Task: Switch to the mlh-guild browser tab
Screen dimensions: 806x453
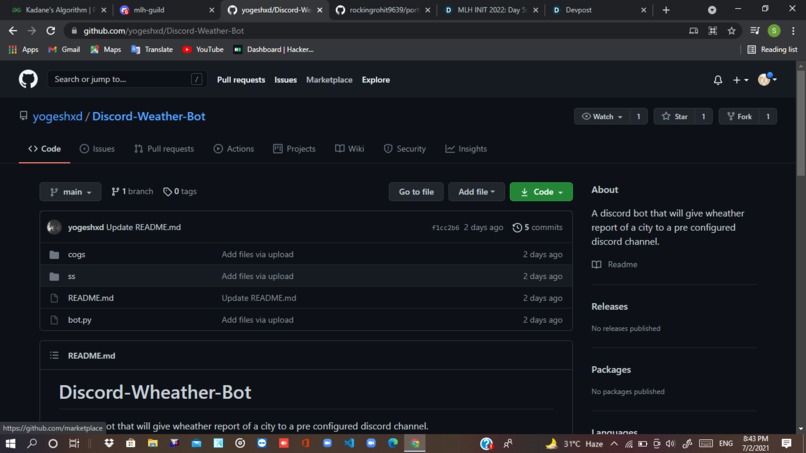Action: coord(167,10)
